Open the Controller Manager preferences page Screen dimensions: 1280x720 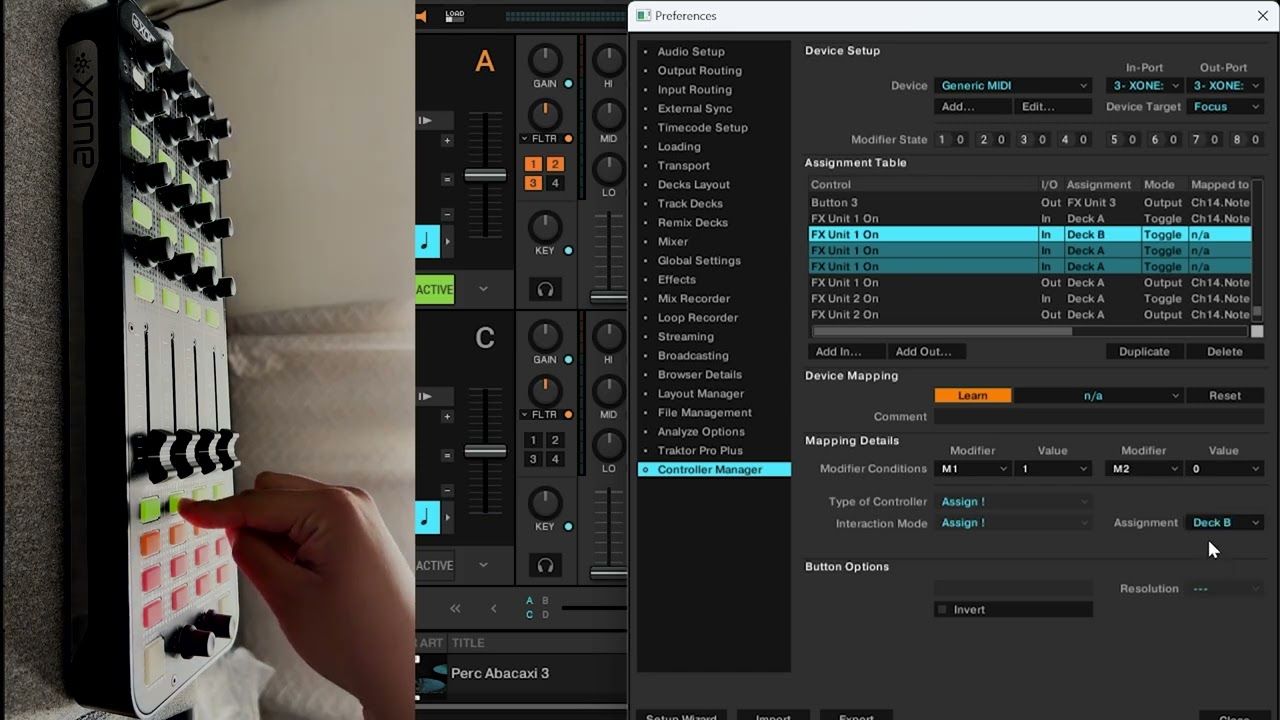[714, 470]
